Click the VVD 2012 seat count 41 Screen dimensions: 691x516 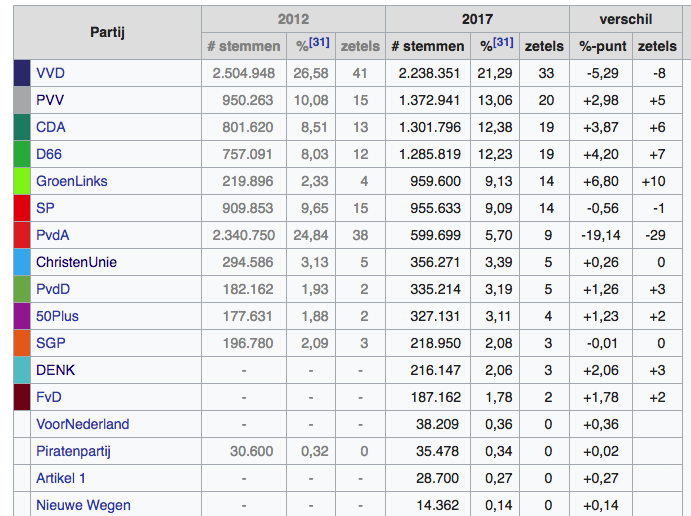click(x=360, y=73)
